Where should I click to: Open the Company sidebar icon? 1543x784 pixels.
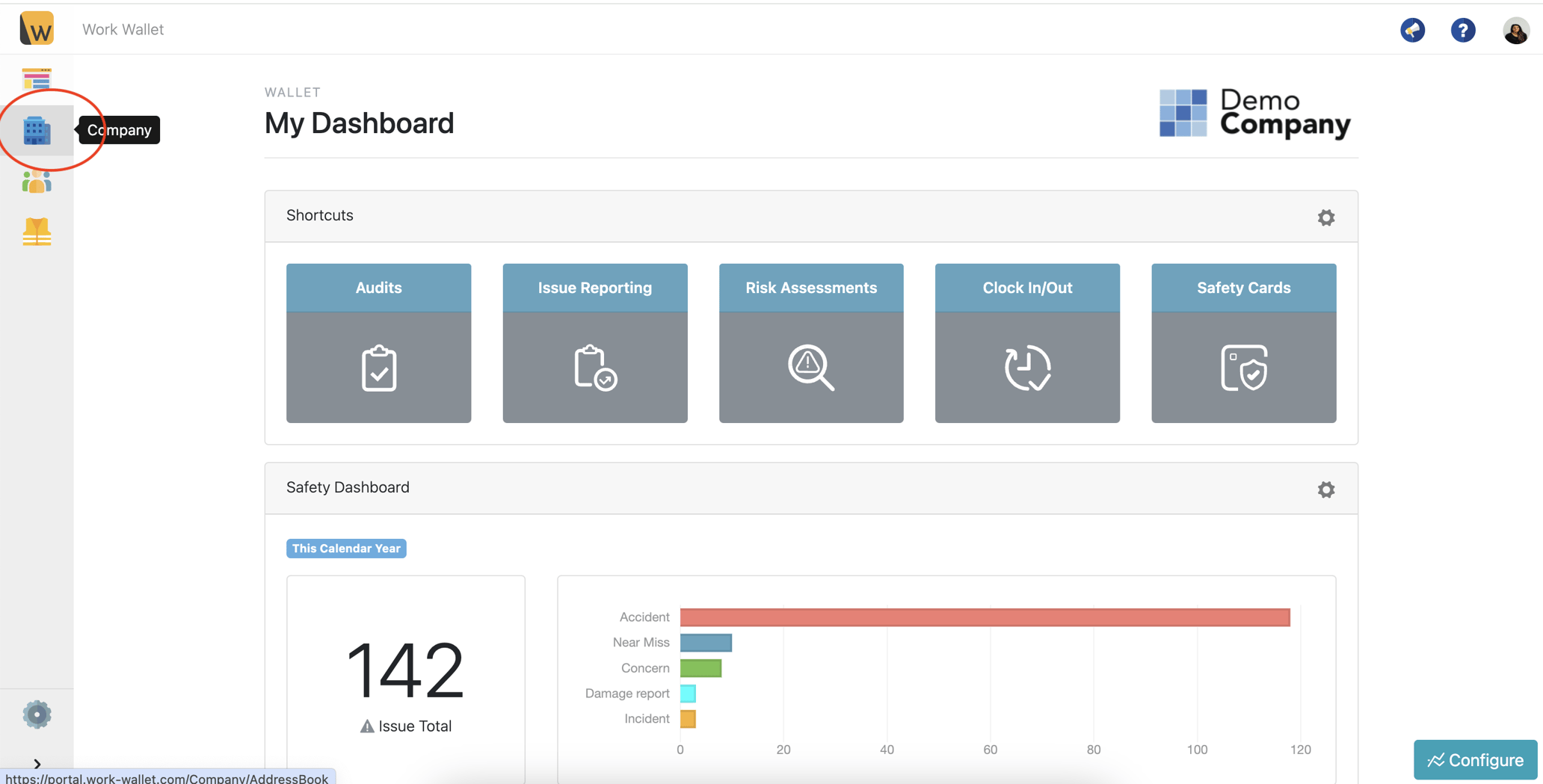point(37,131)
